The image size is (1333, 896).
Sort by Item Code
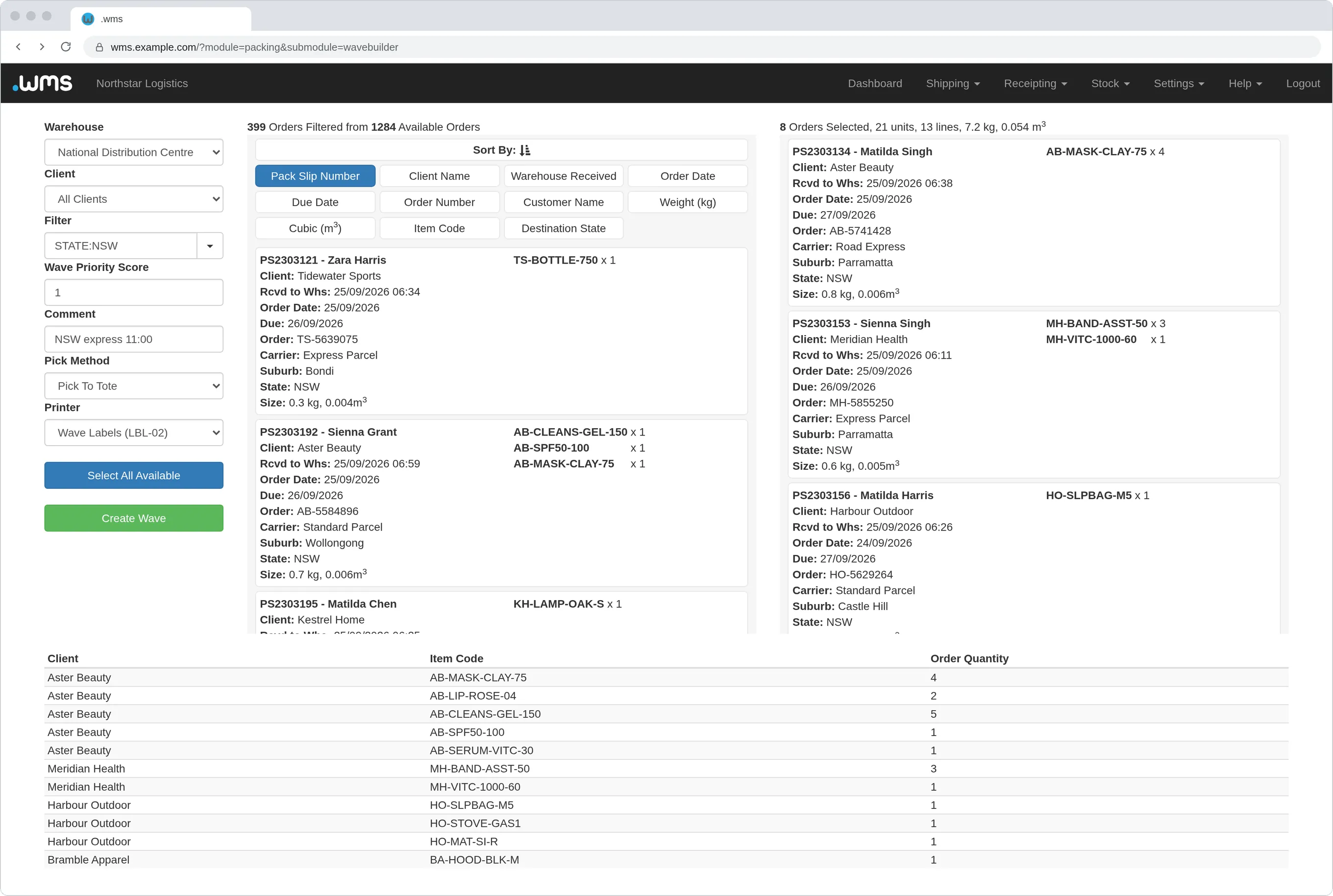(x=439, y=228)
